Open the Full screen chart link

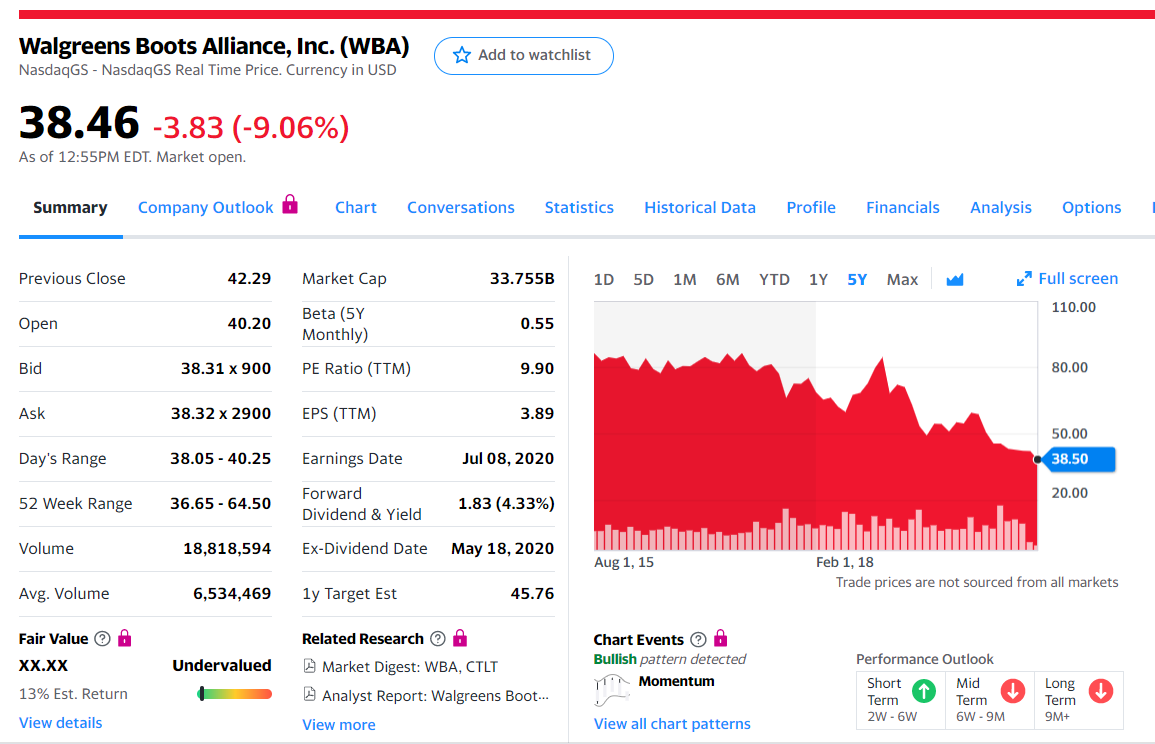point(1067,278)
